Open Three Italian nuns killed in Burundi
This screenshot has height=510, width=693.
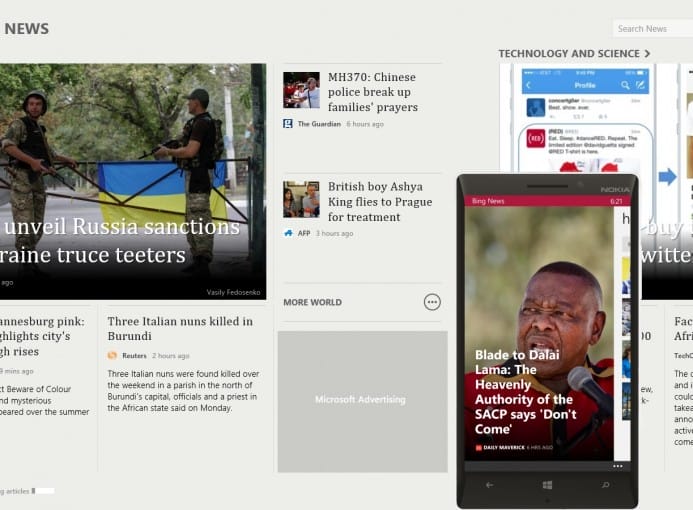click(x=180, y=328)
